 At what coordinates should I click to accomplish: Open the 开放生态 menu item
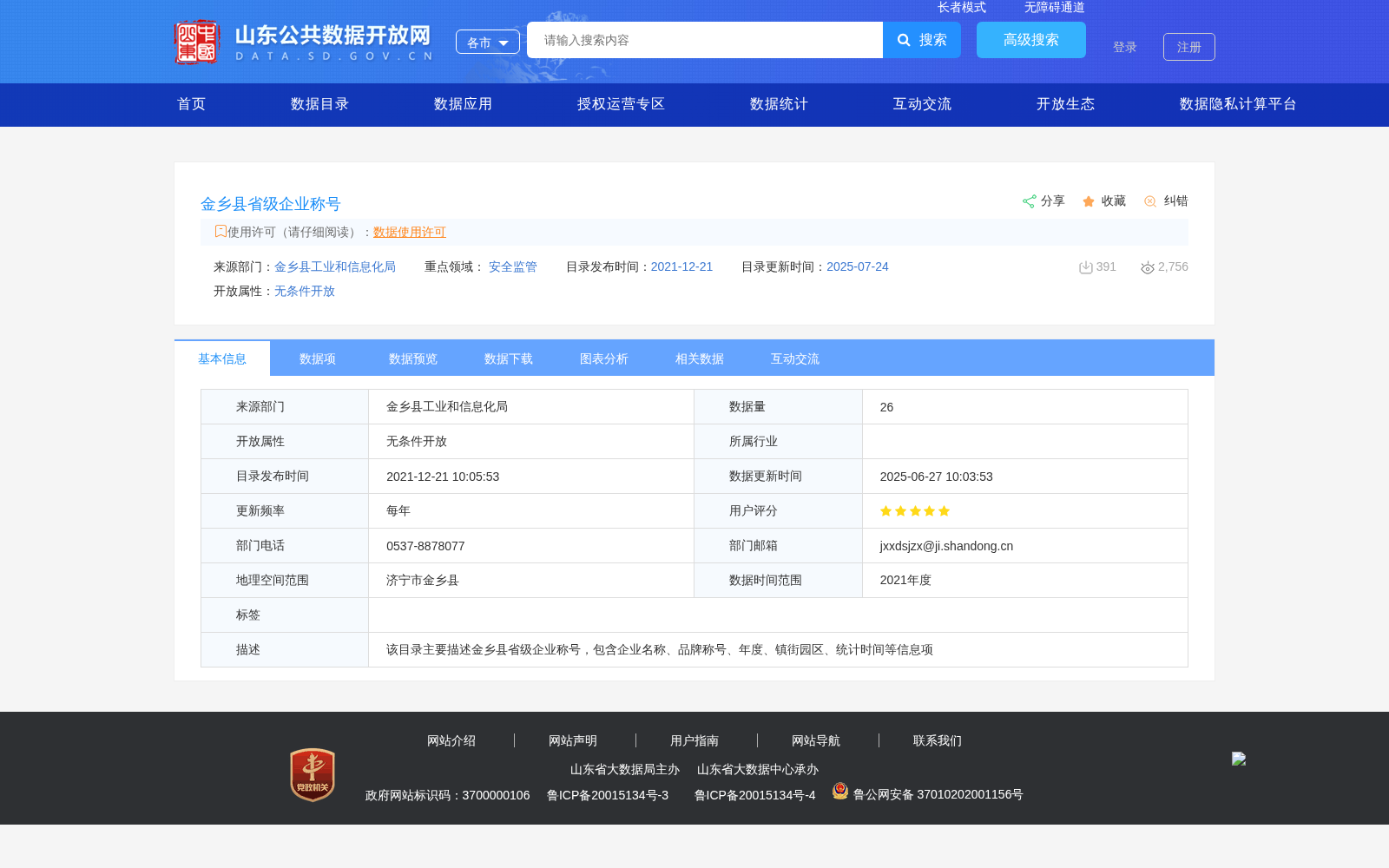coord(1066,104)
